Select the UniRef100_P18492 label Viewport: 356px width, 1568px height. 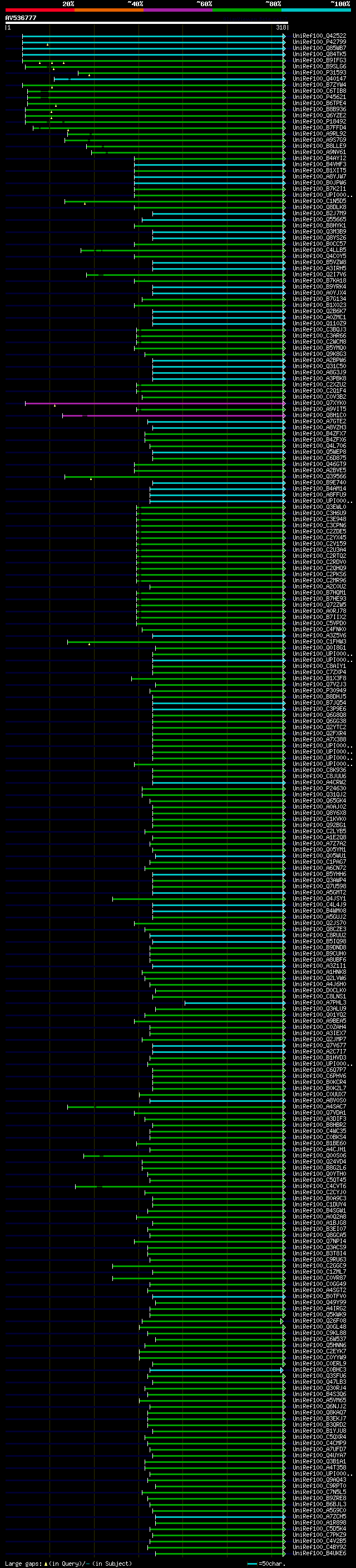pos(319,122)
